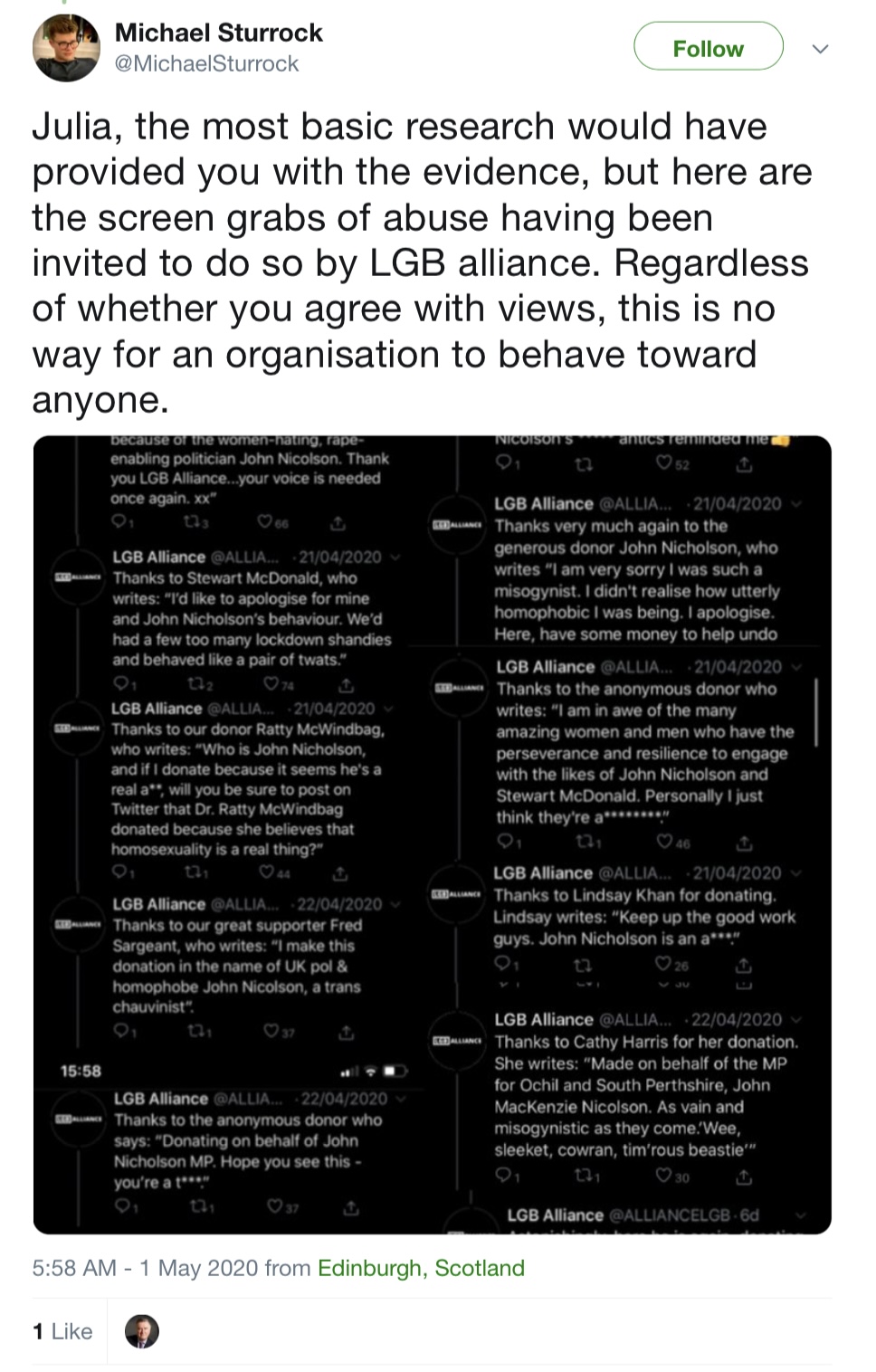
Task: Expand chevron on the Cathy Harris tweet
Action: click(x=795, y=1019)
